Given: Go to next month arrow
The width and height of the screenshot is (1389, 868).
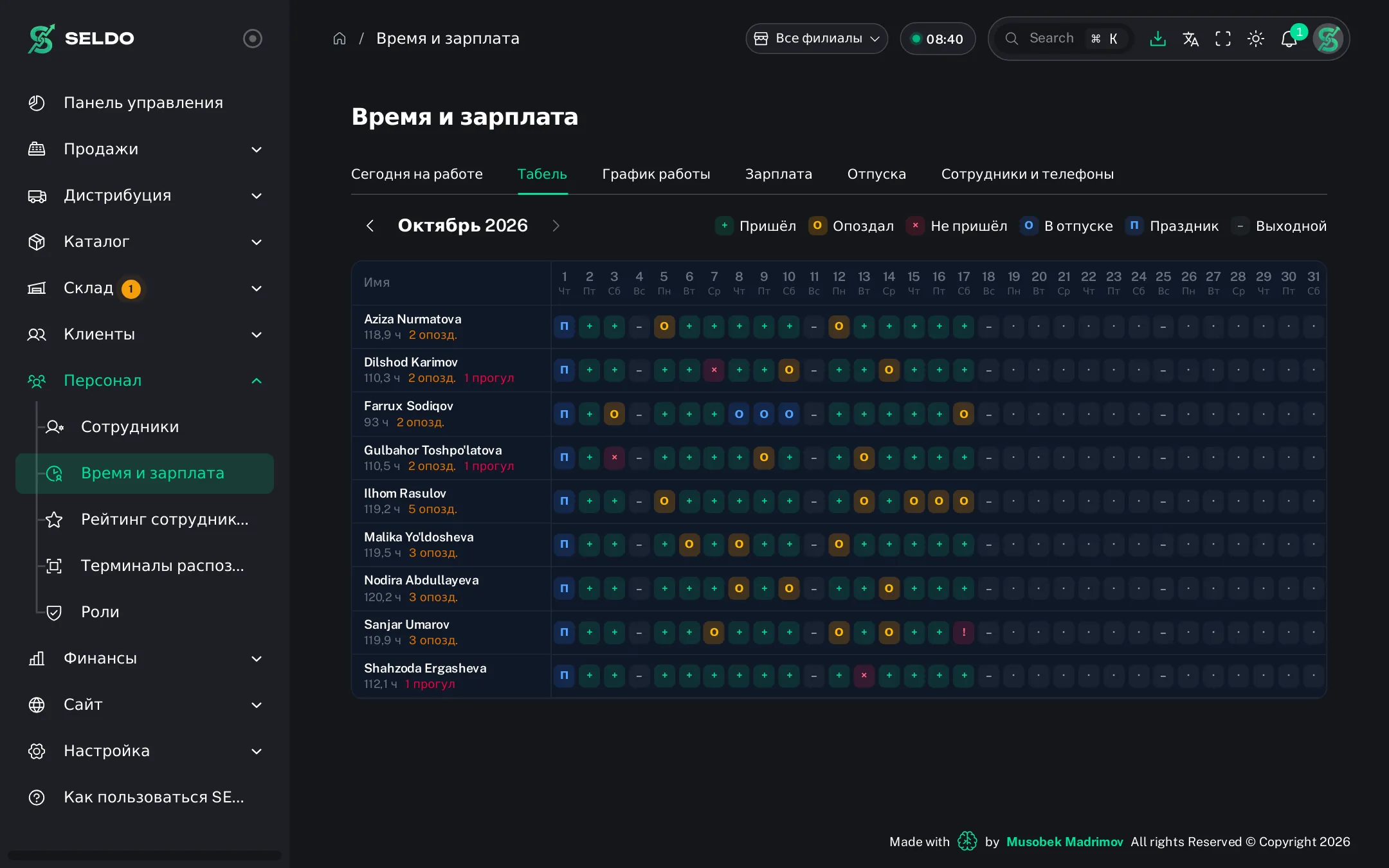Looking at the screenshot, I should point(556,226).
